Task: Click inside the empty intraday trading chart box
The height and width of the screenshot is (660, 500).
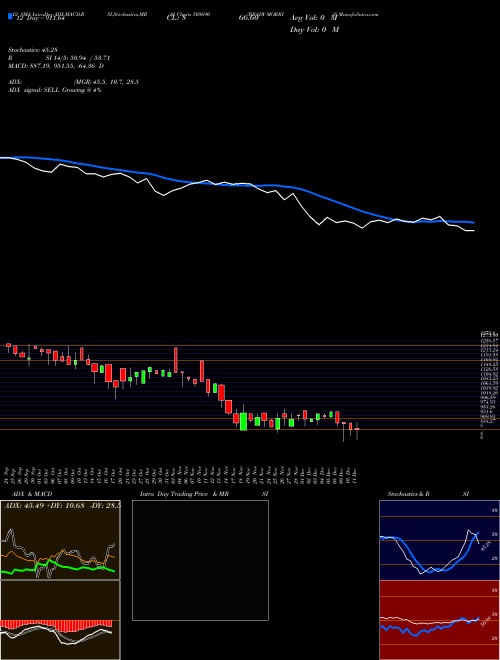Action: (x=200, y=560)
